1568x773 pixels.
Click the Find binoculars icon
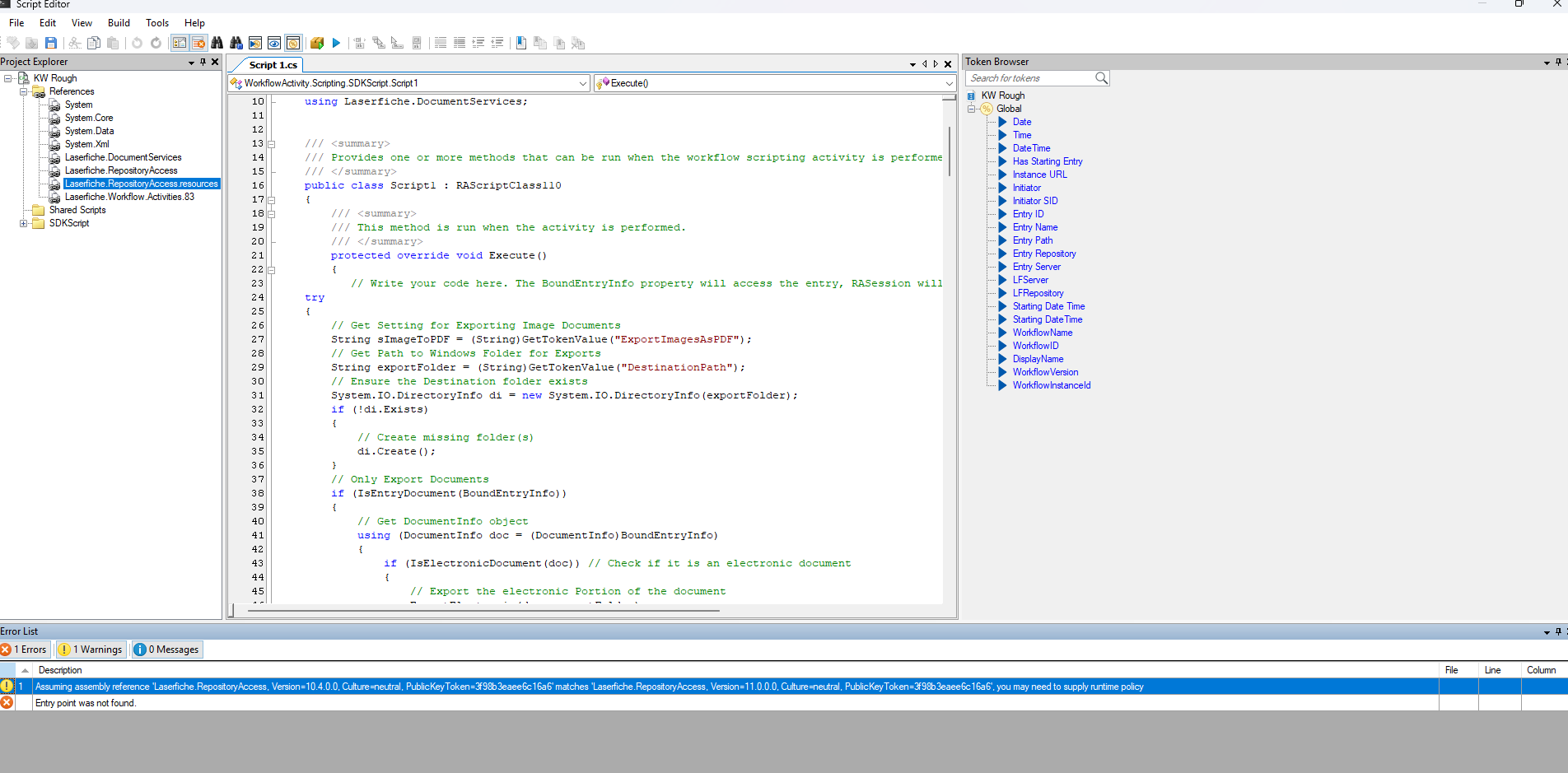coord(217,43)
